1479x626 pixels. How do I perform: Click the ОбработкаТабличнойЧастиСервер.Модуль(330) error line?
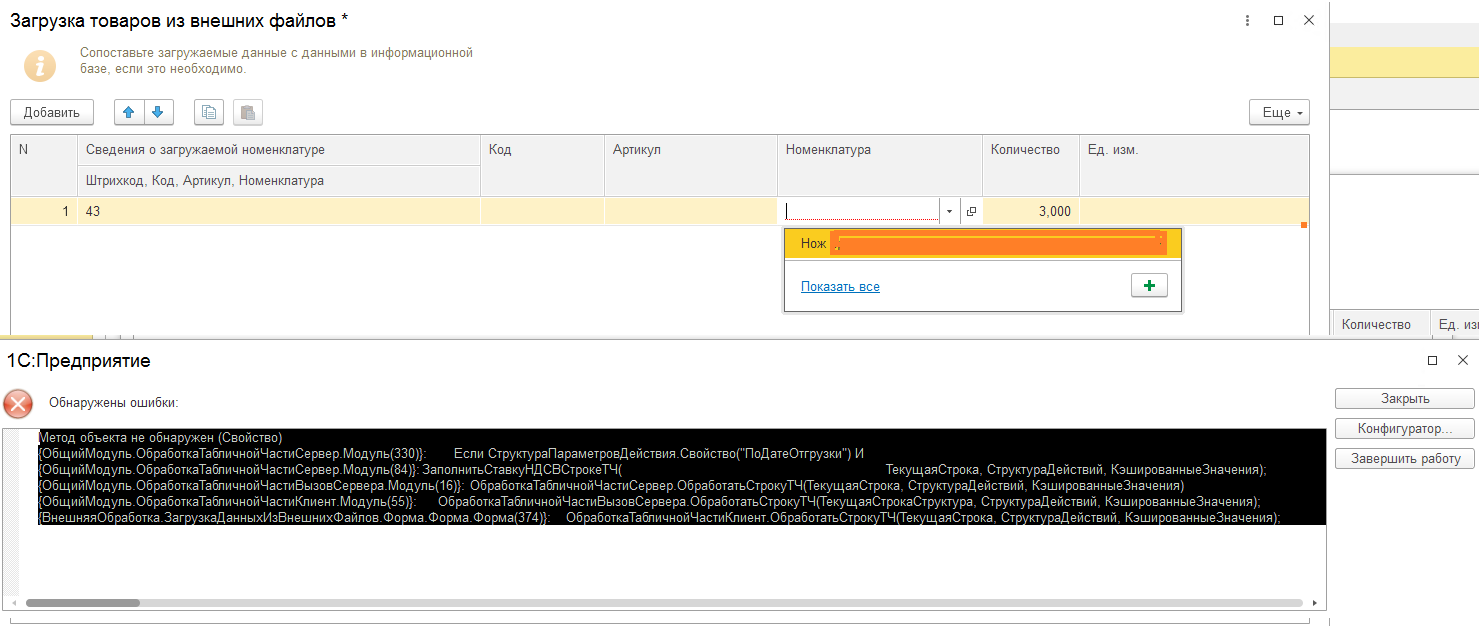click(x=450, y=454)
